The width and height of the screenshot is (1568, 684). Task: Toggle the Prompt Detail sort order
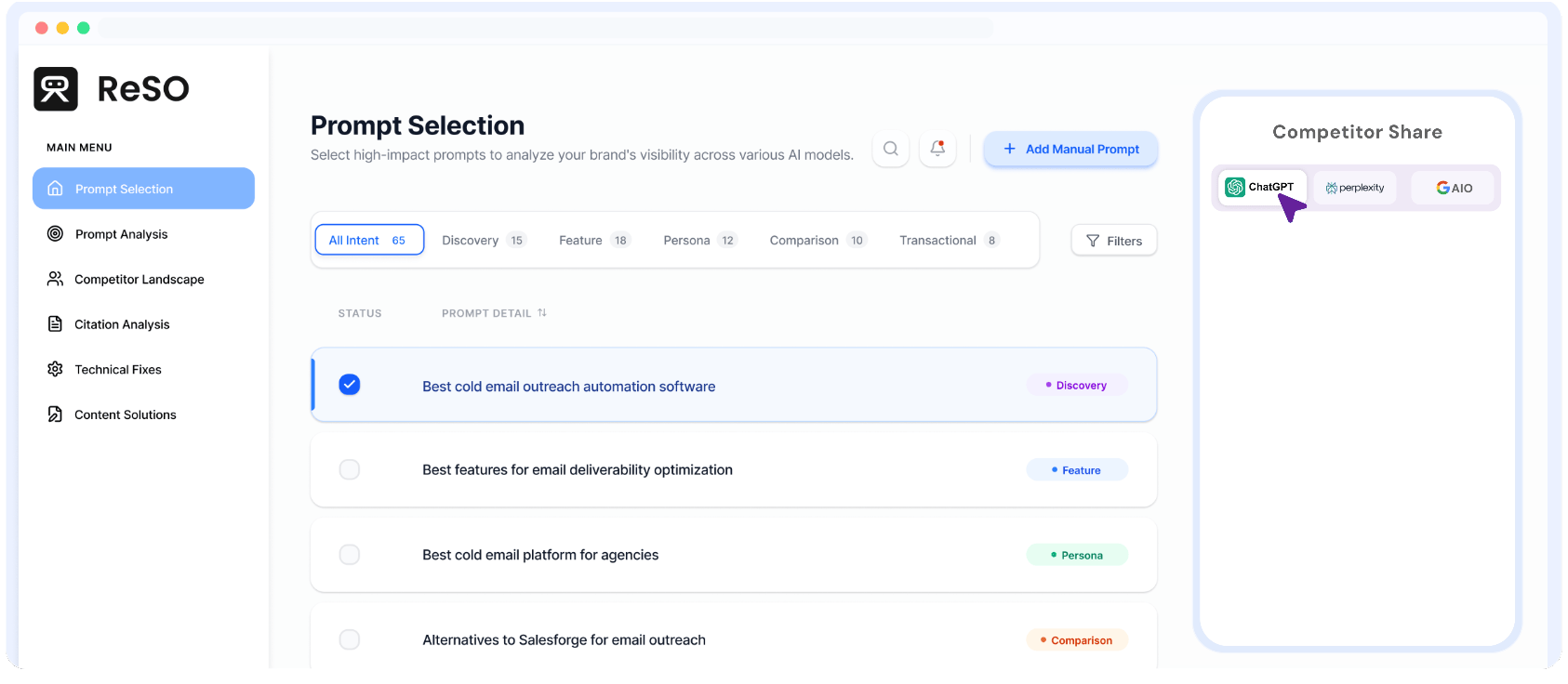pyautogui.click(x=543, y=313)
